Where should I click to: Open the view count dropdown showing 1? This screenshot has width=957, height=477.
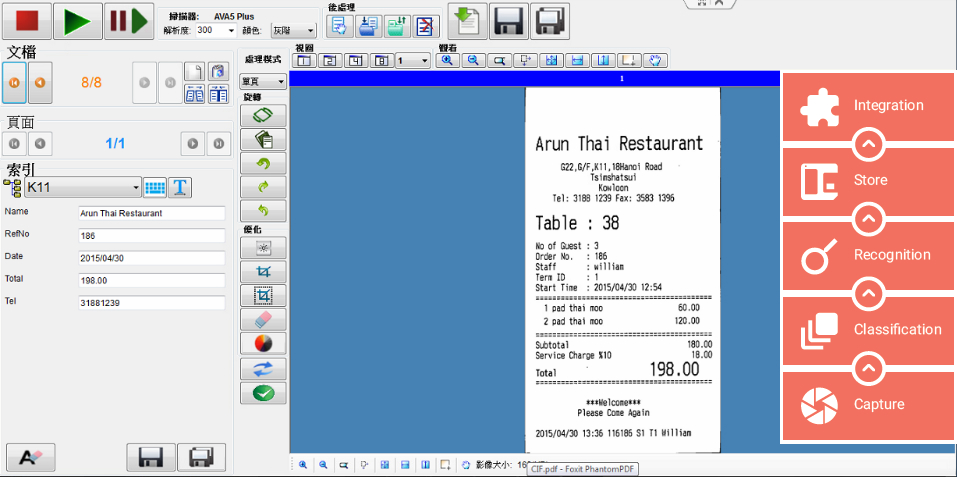pos(413,60)
